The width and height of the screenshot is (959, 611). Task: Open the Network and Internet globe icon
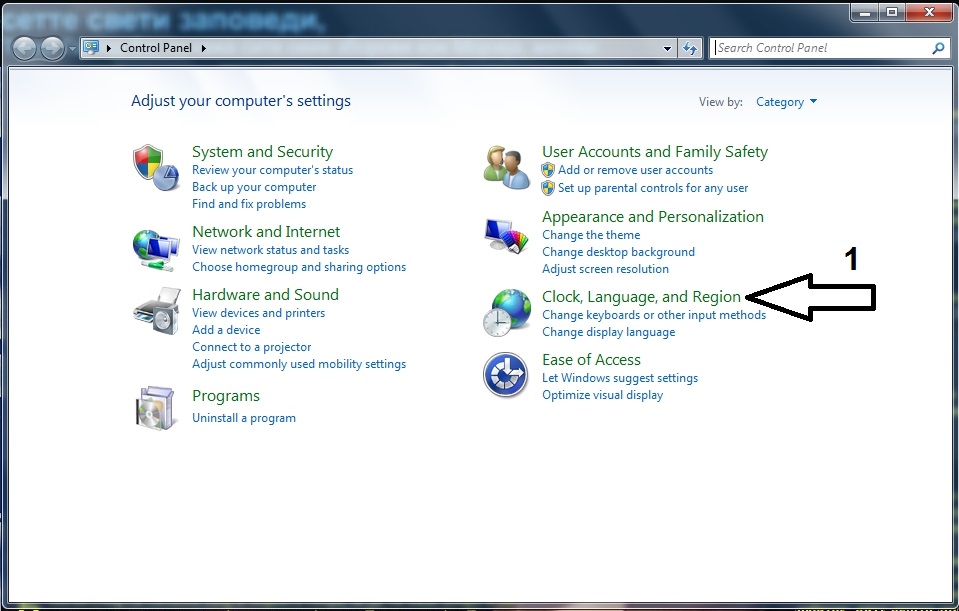[x=155, y=246]
